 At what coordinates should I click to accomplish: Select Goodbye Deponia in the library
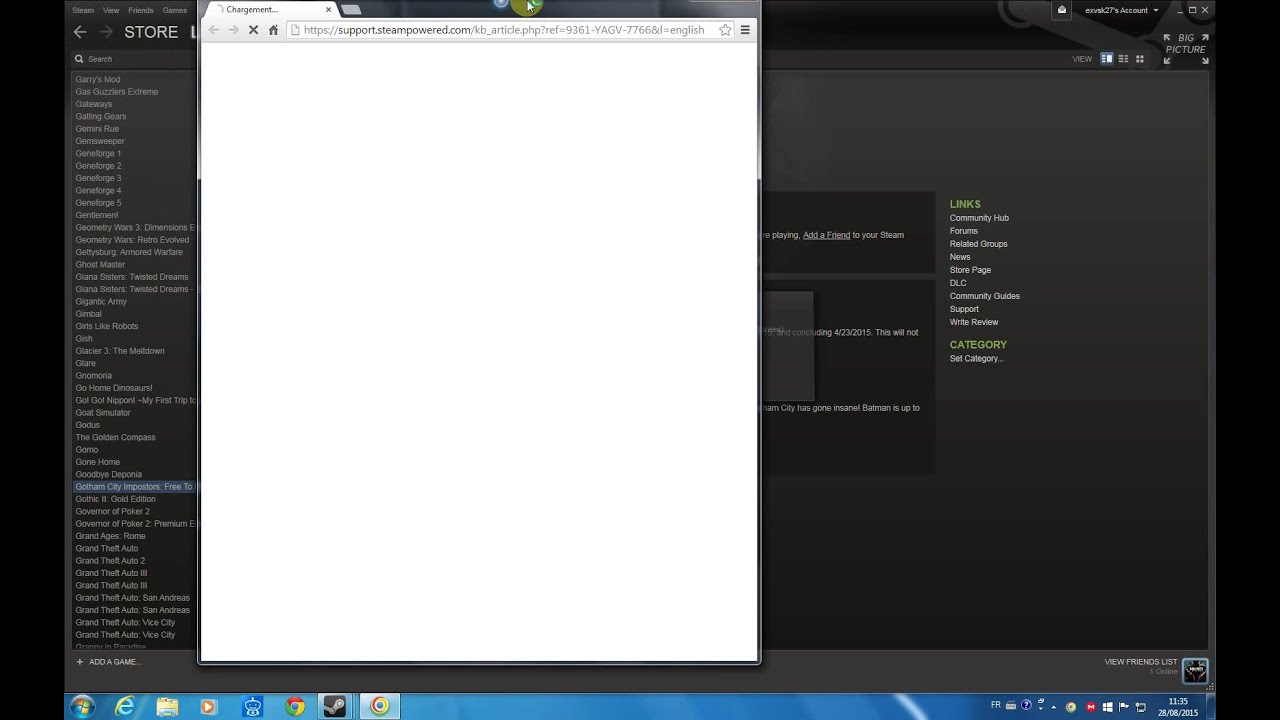(109, 475)
